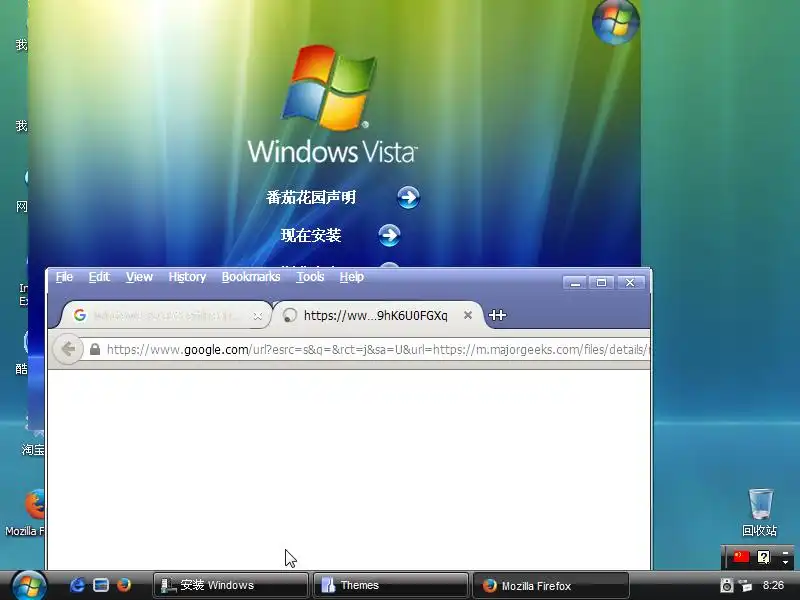Click Show Desktop quick launch icon
Viewport: 800px width, 600px height.
101,585
